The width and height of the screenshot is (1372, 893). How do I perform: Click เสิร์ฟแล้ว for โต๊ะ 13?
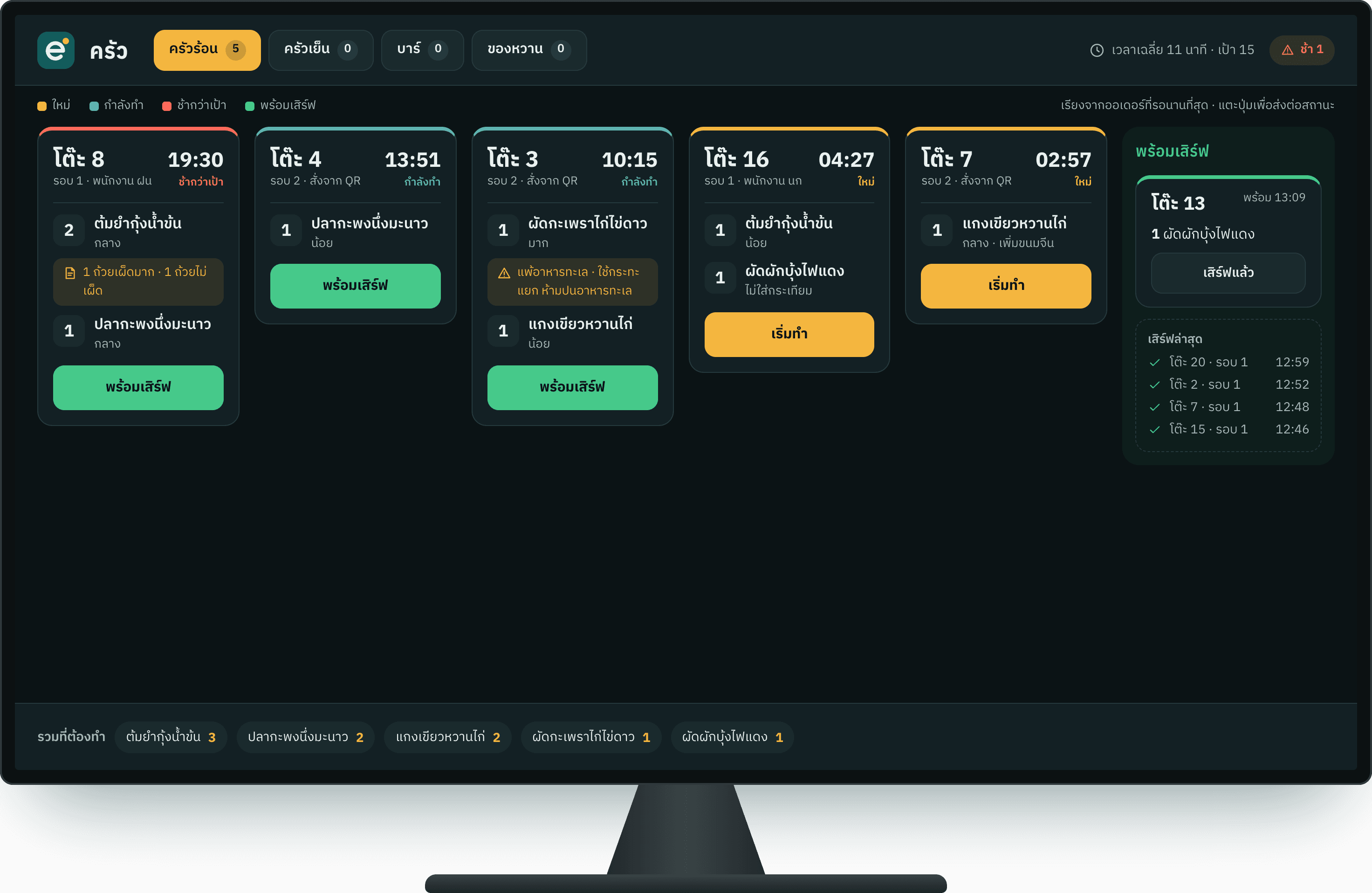[x=1228, y=273]
